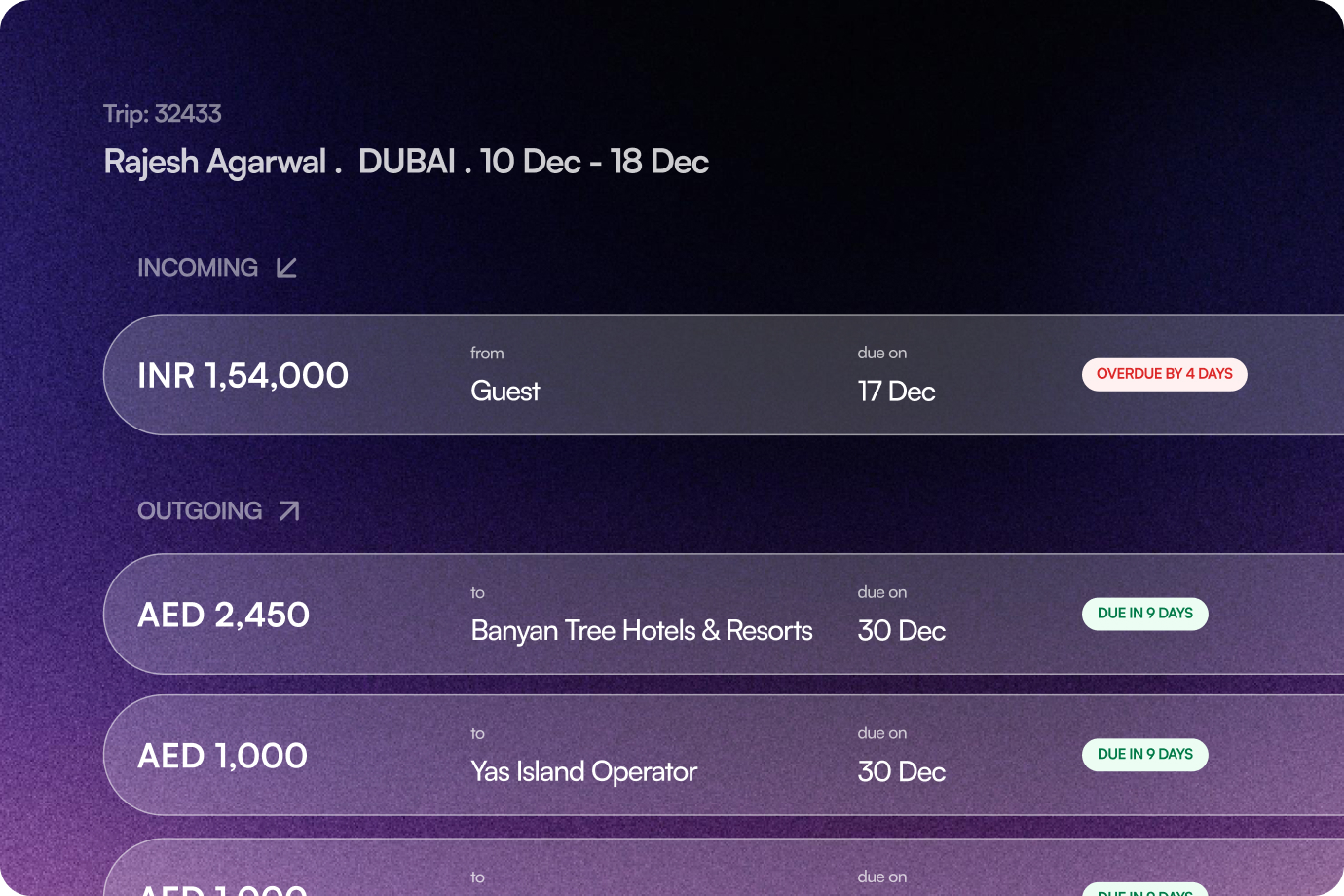Open Banyan Tree Hotels & Resorts payee details
The width and height of the screenshot is (1344, 896).
click(641, 630)
